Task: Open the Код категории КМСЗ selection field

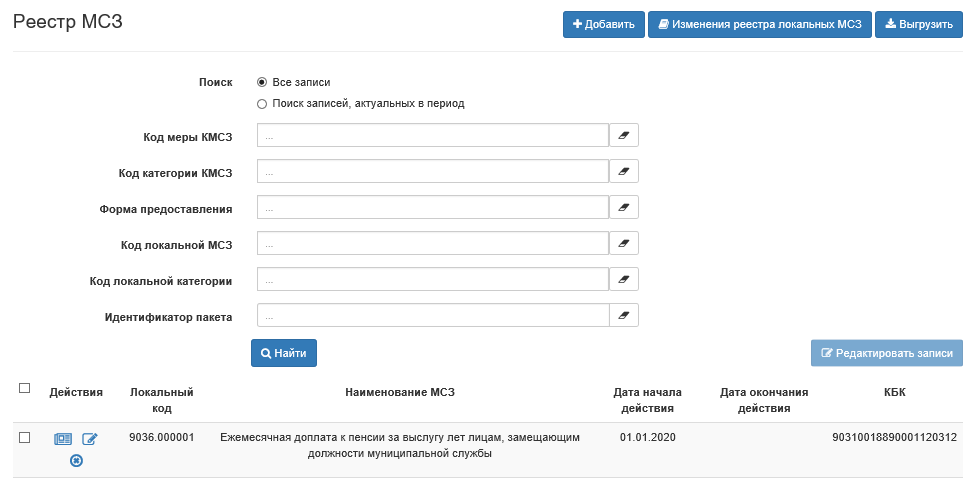Action: 432,172
